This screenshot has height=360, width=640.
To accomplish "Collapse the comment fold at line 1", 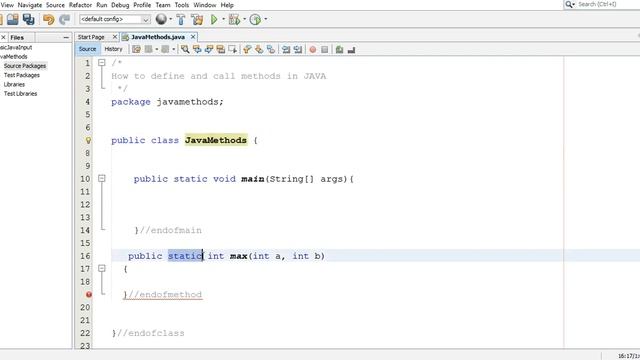I will click(102, 62).
